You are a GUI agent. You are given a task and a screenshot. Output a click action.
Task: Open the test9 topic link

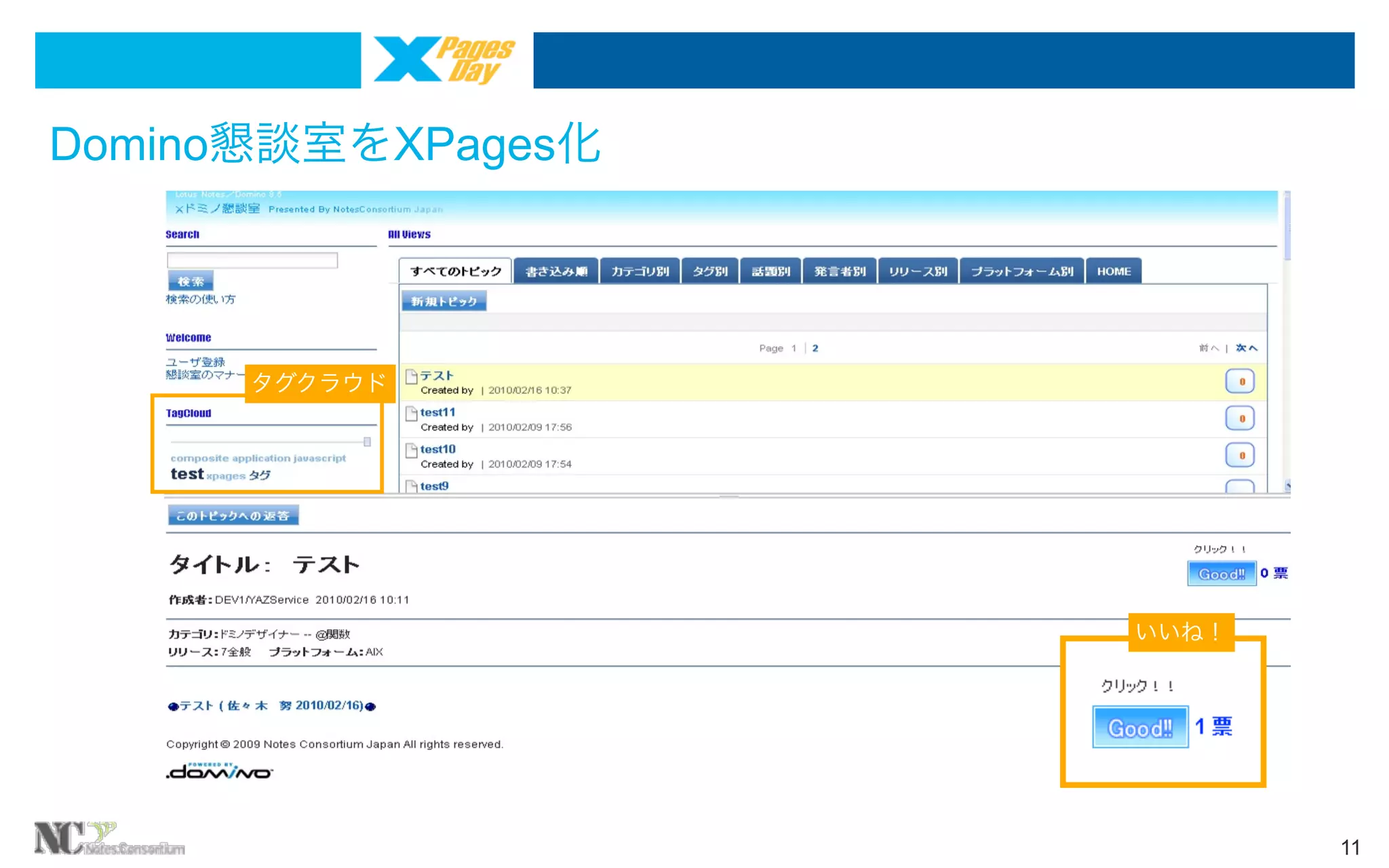(435, 486)
